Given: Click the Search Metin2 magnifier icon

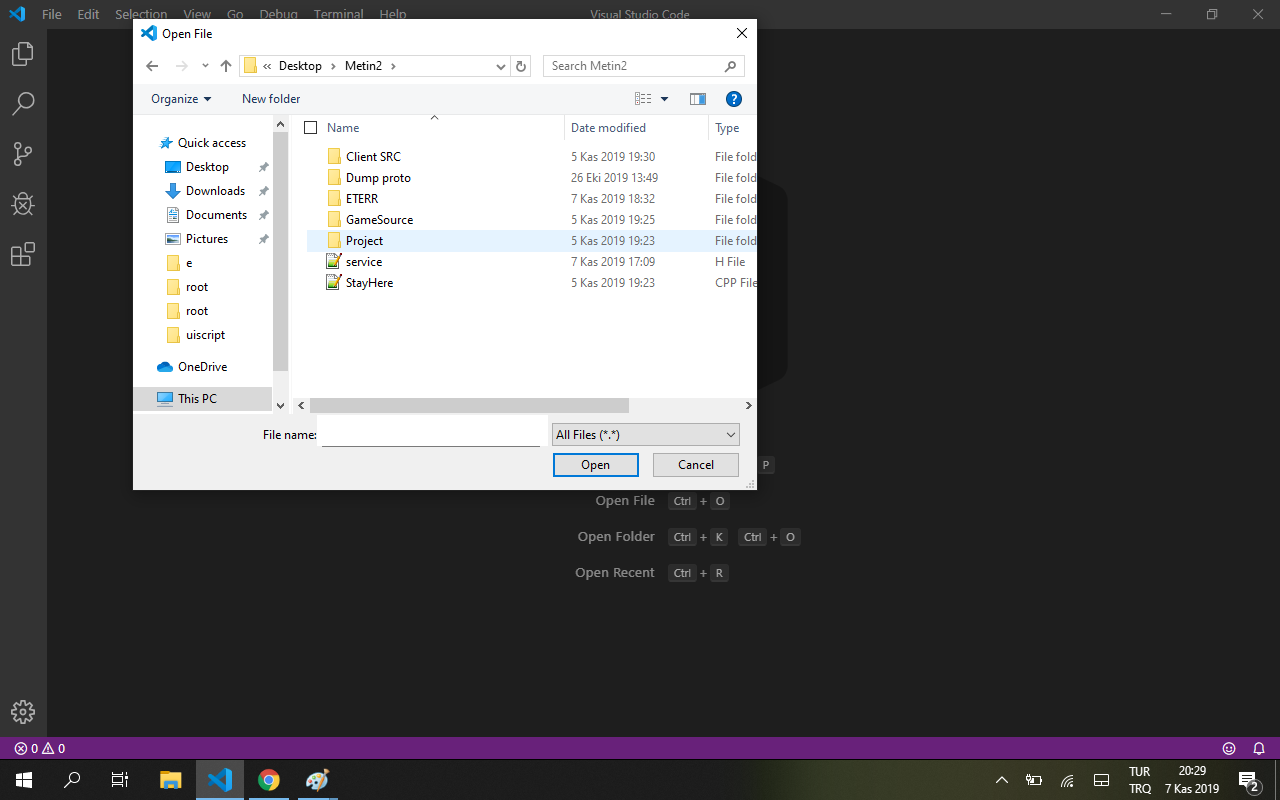Looking at the screenshot, I should pyautogui.click(x=731, y=66).
